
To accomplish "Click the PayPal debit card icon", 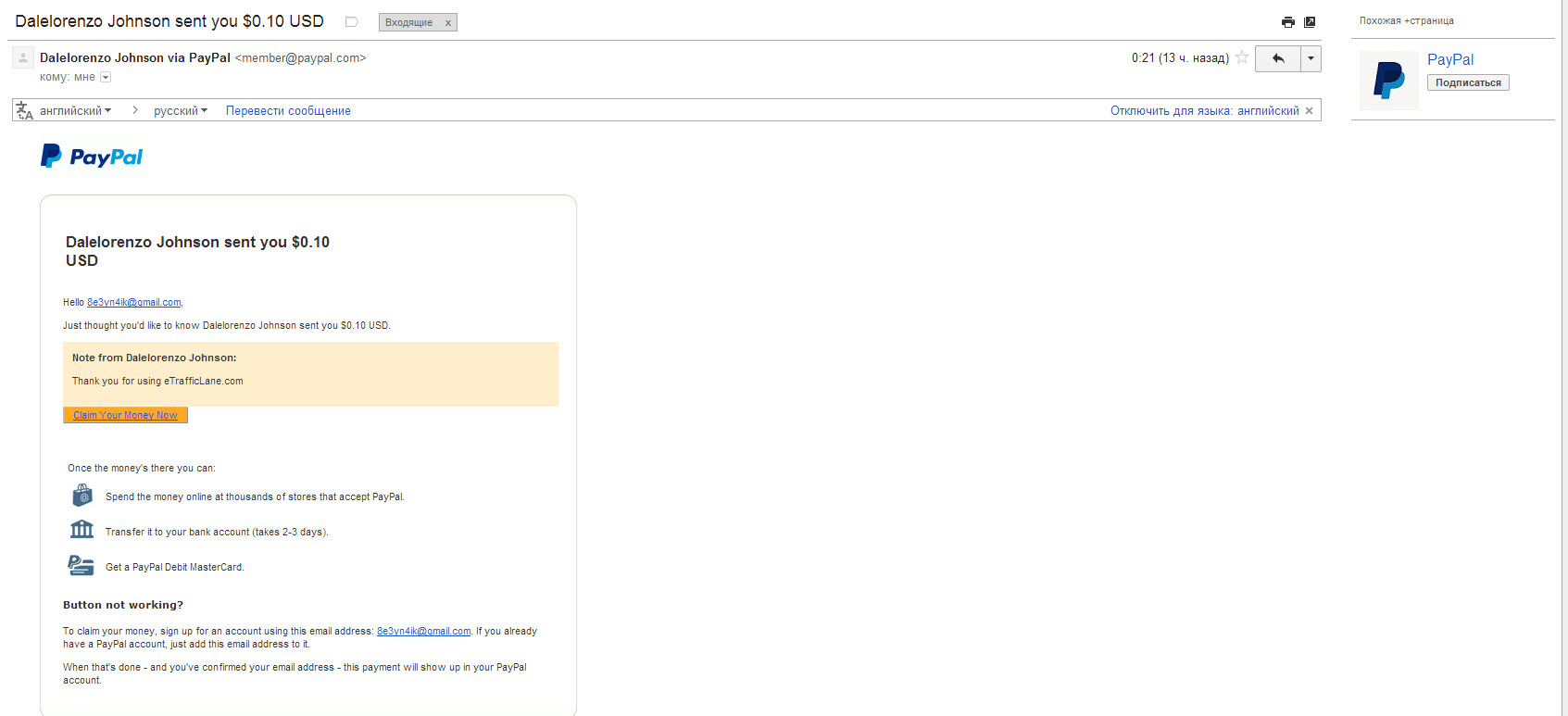I will pos(81,565).
